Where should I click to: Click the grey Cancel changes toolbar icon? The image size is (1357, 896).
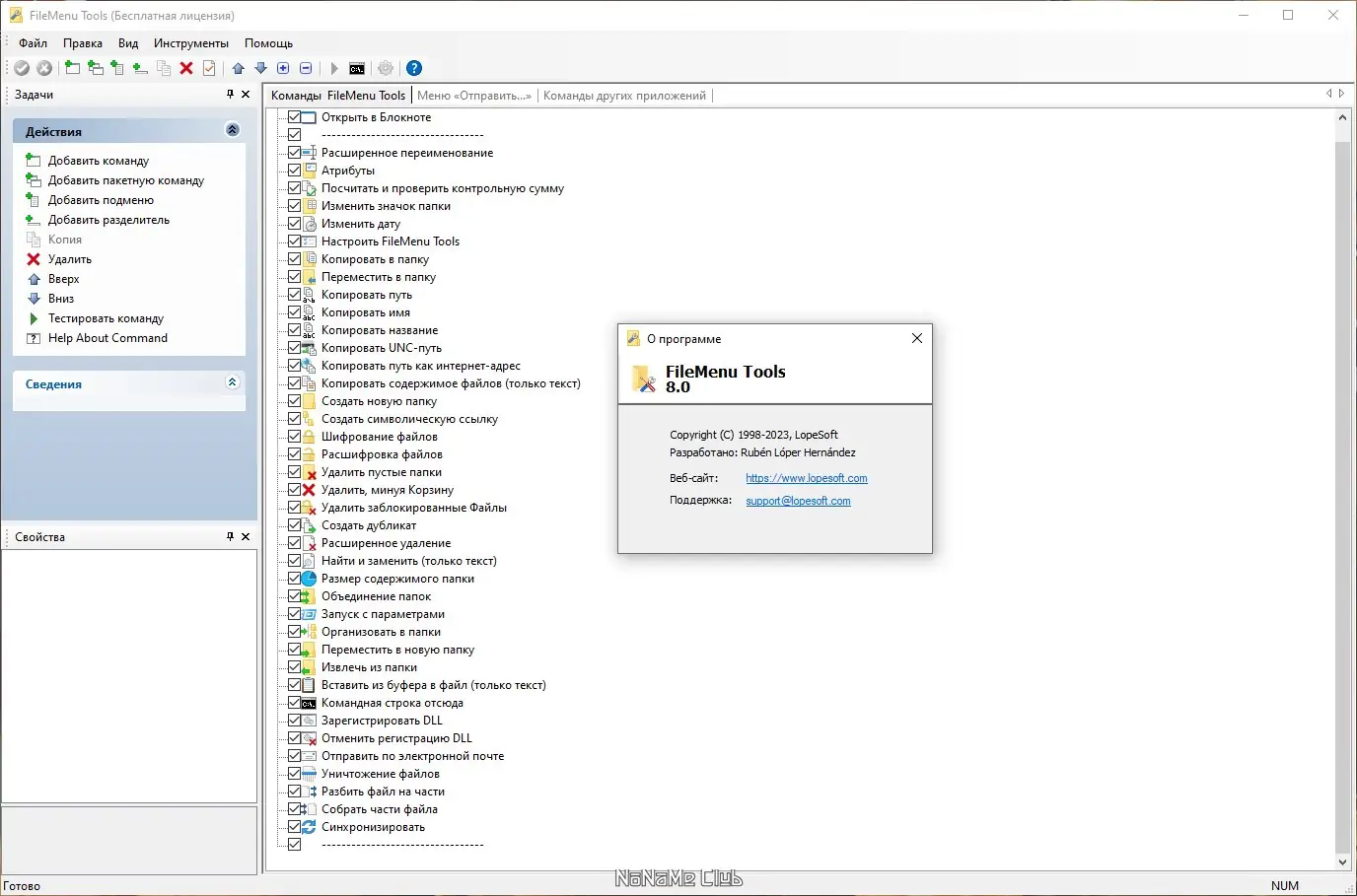pos(44,68)
